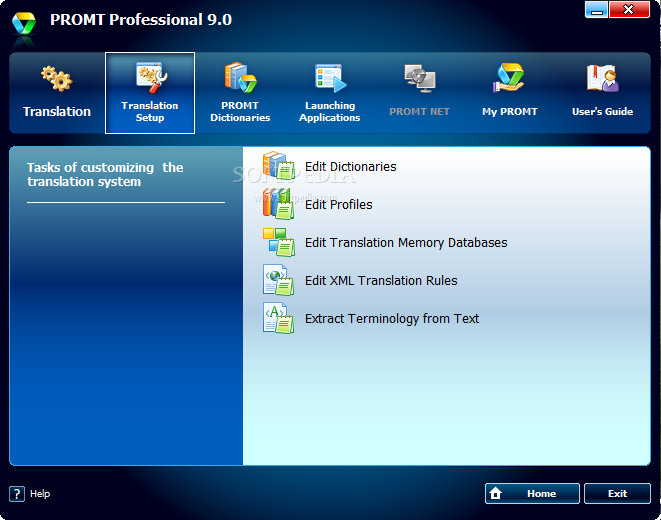The height and width of the screenshot is (520, 661).
Task: Click the Exit button
Action: (617, 493)
